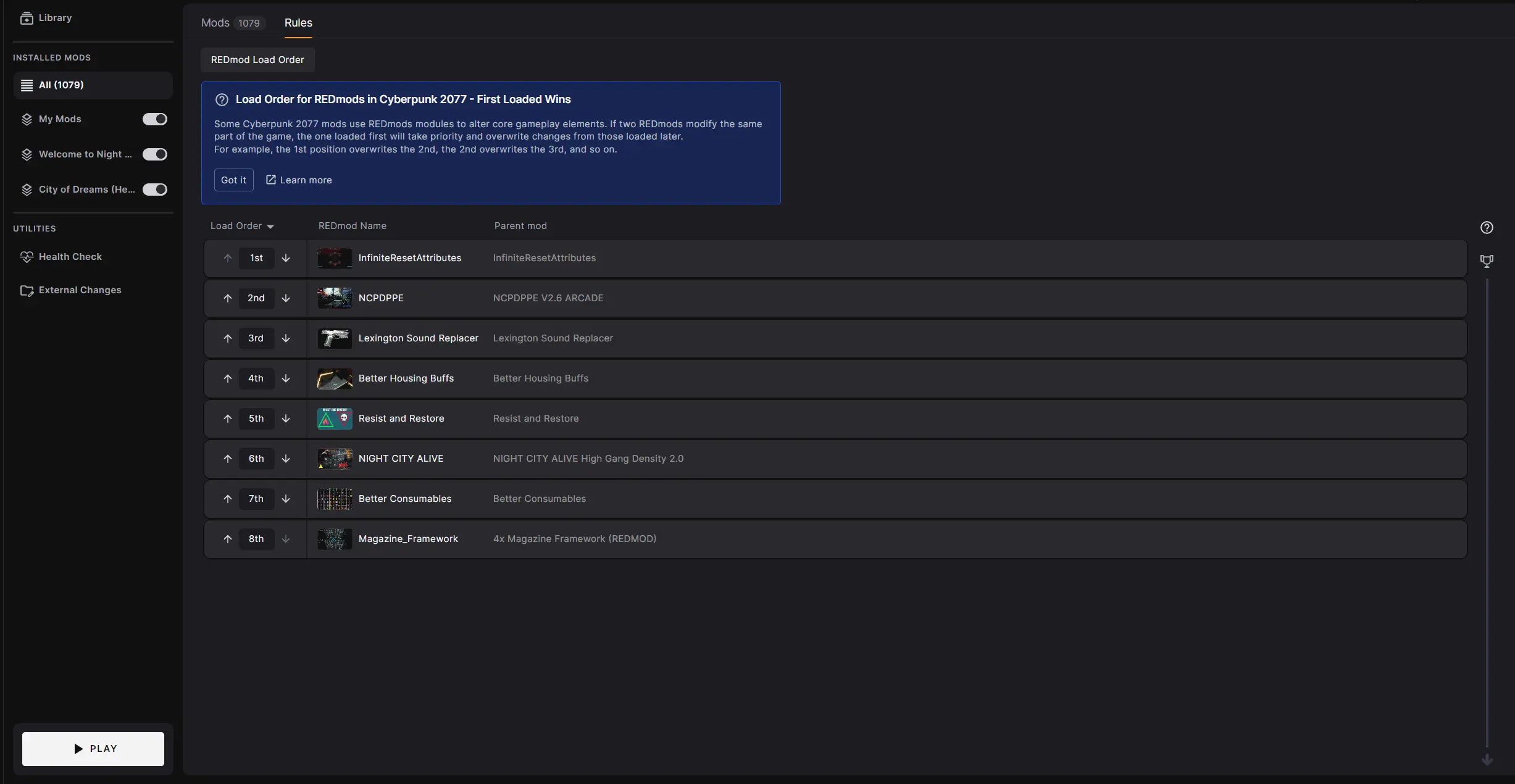The width and height of the screenshot is (1515, 784).
Task: Click the NCPDPPE mod thumbnail
Action: coord(335,298)
